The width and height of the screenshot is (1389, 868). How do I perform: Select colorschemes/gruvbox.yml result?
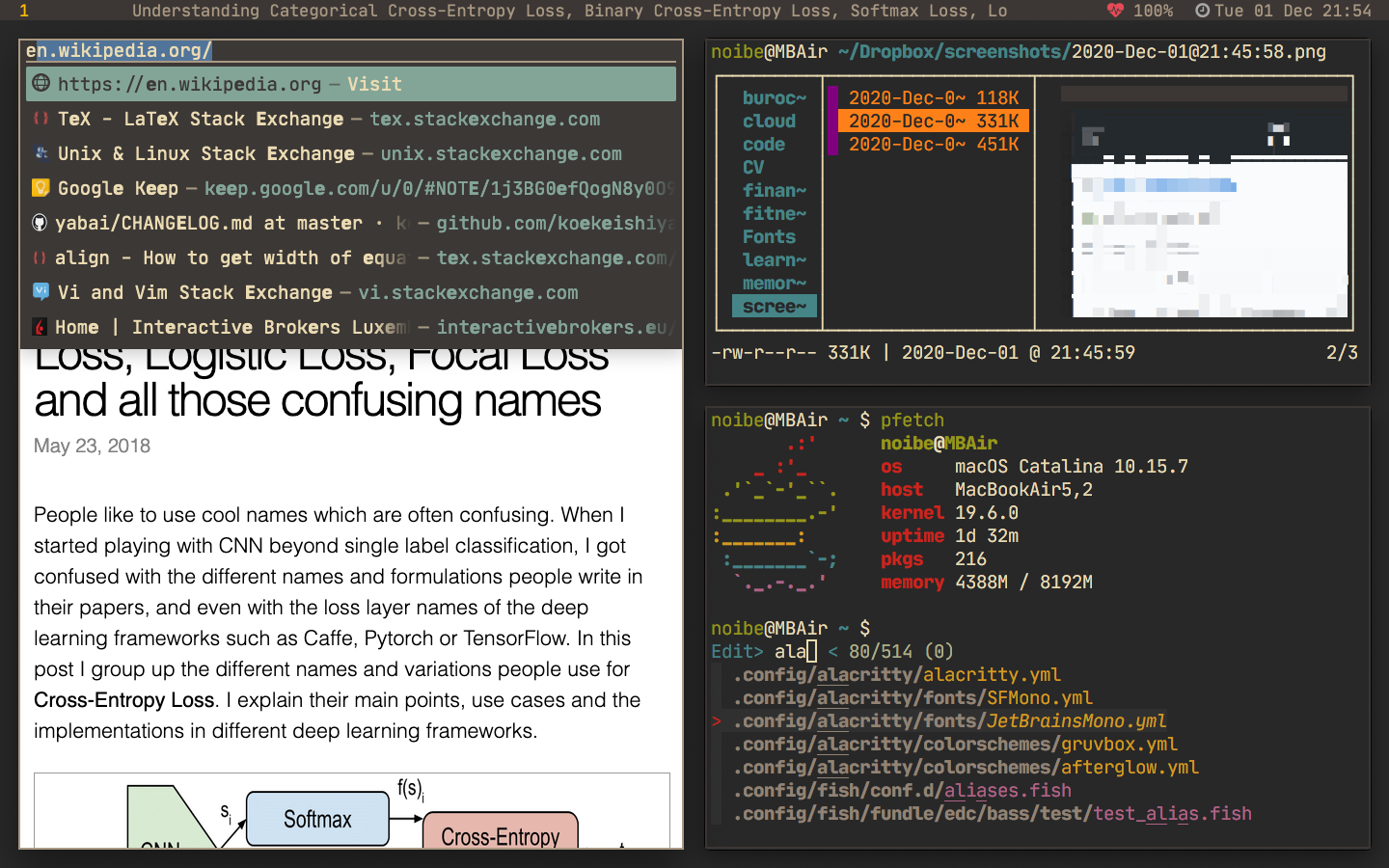(955, 744)
